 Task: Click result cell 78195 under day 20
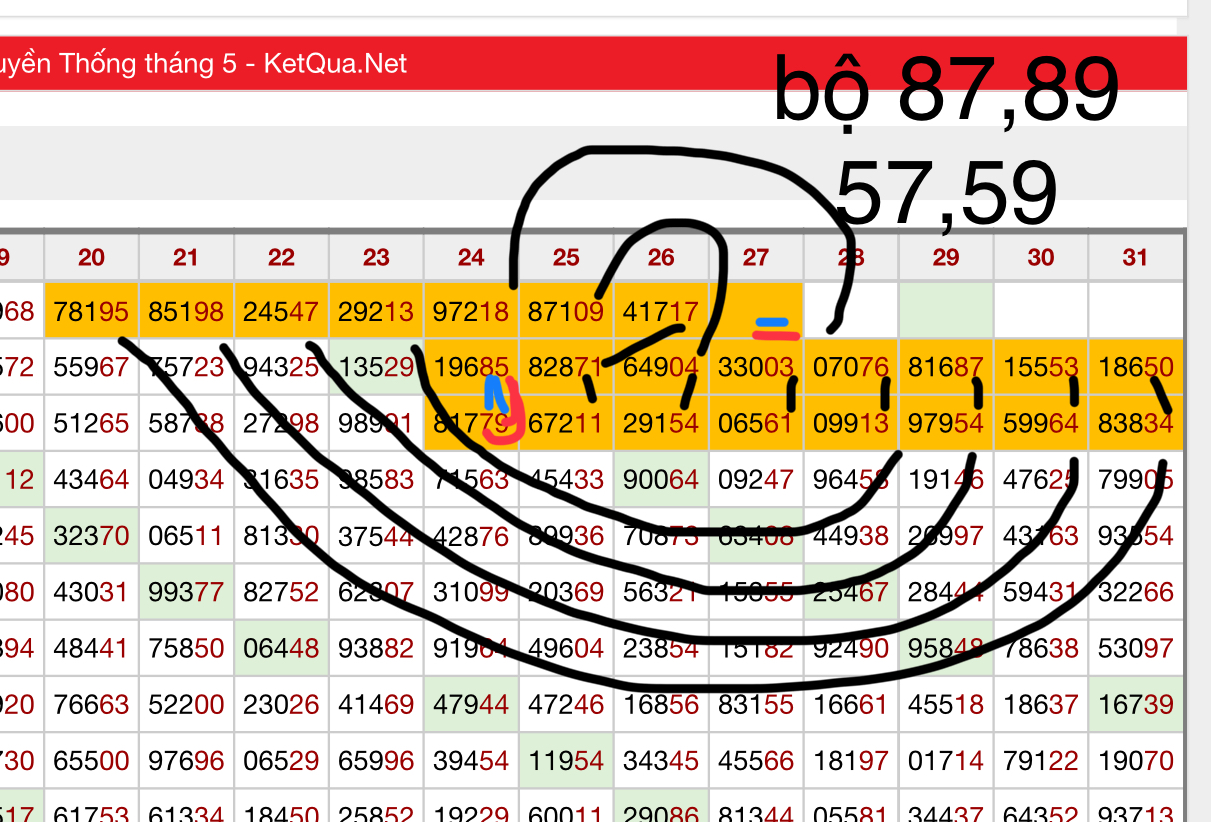point(91,311)
